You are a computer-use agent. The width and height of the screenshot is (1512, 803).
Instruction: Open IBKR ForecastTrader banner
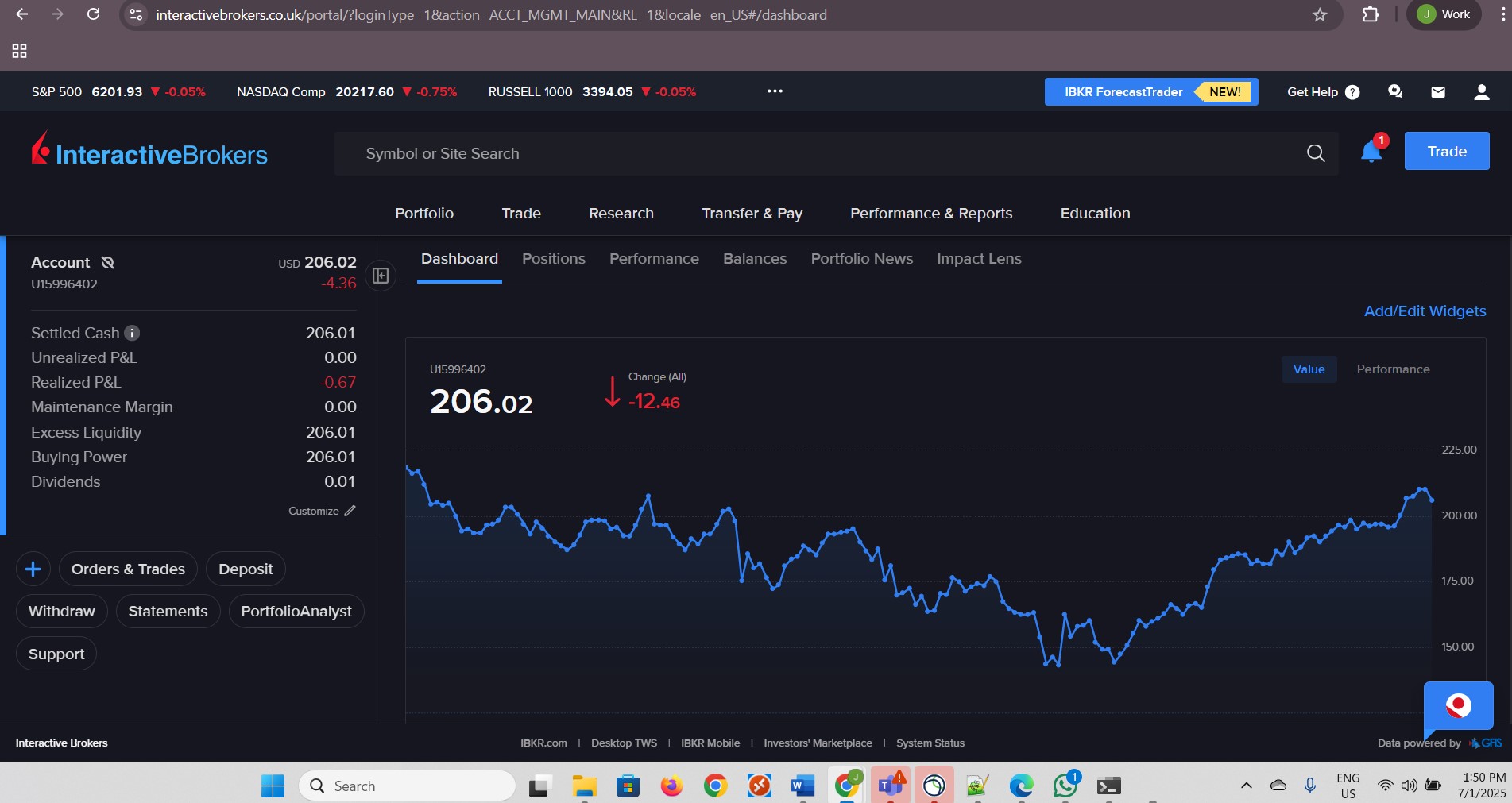[1151, 92]
